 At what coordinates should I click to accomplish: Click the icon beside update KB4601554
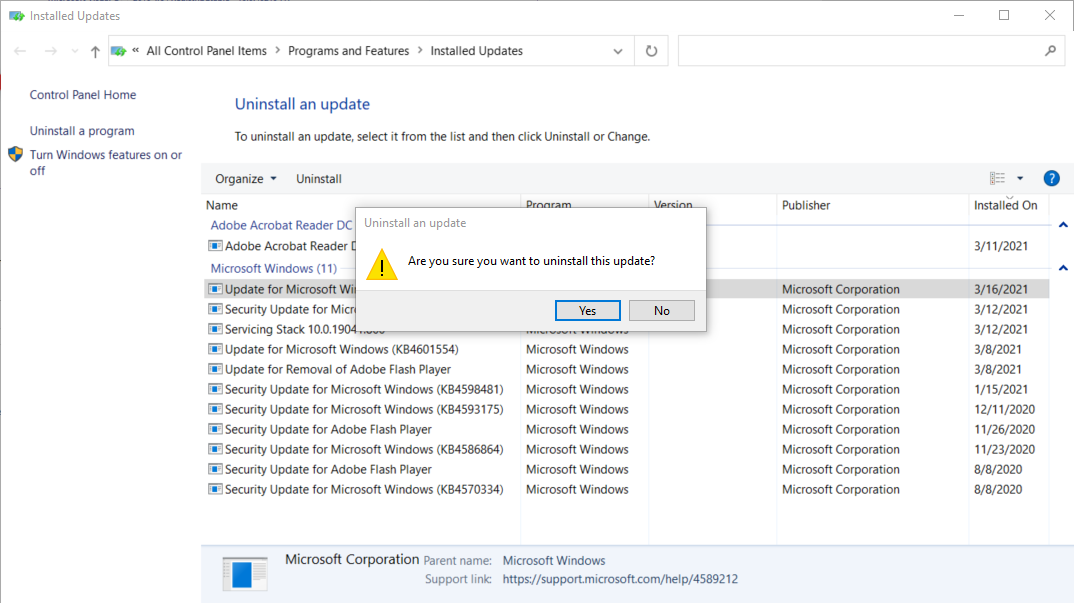pyautogui.click(x=214, y=349)
